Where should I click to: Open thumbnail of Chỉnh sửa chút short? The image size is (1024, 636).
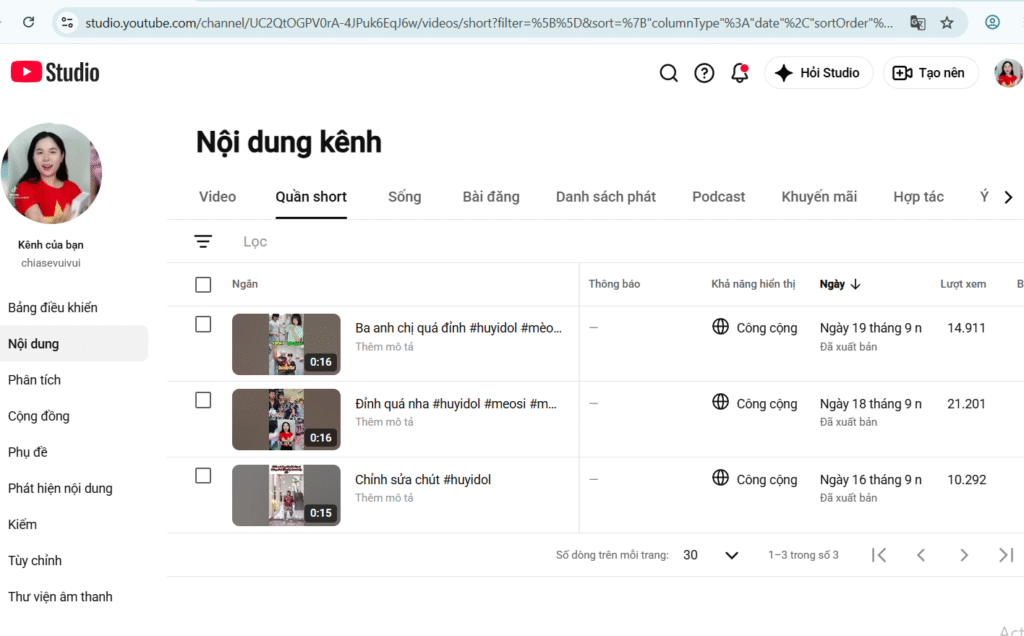[286, 496]
